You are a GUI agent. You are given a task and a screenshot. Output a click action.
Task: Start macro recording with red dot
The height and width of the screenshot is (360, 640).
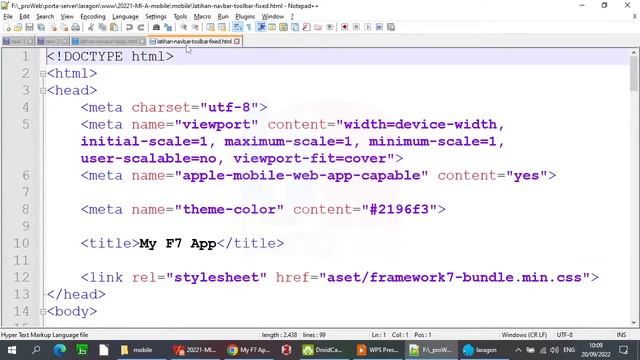344,27
